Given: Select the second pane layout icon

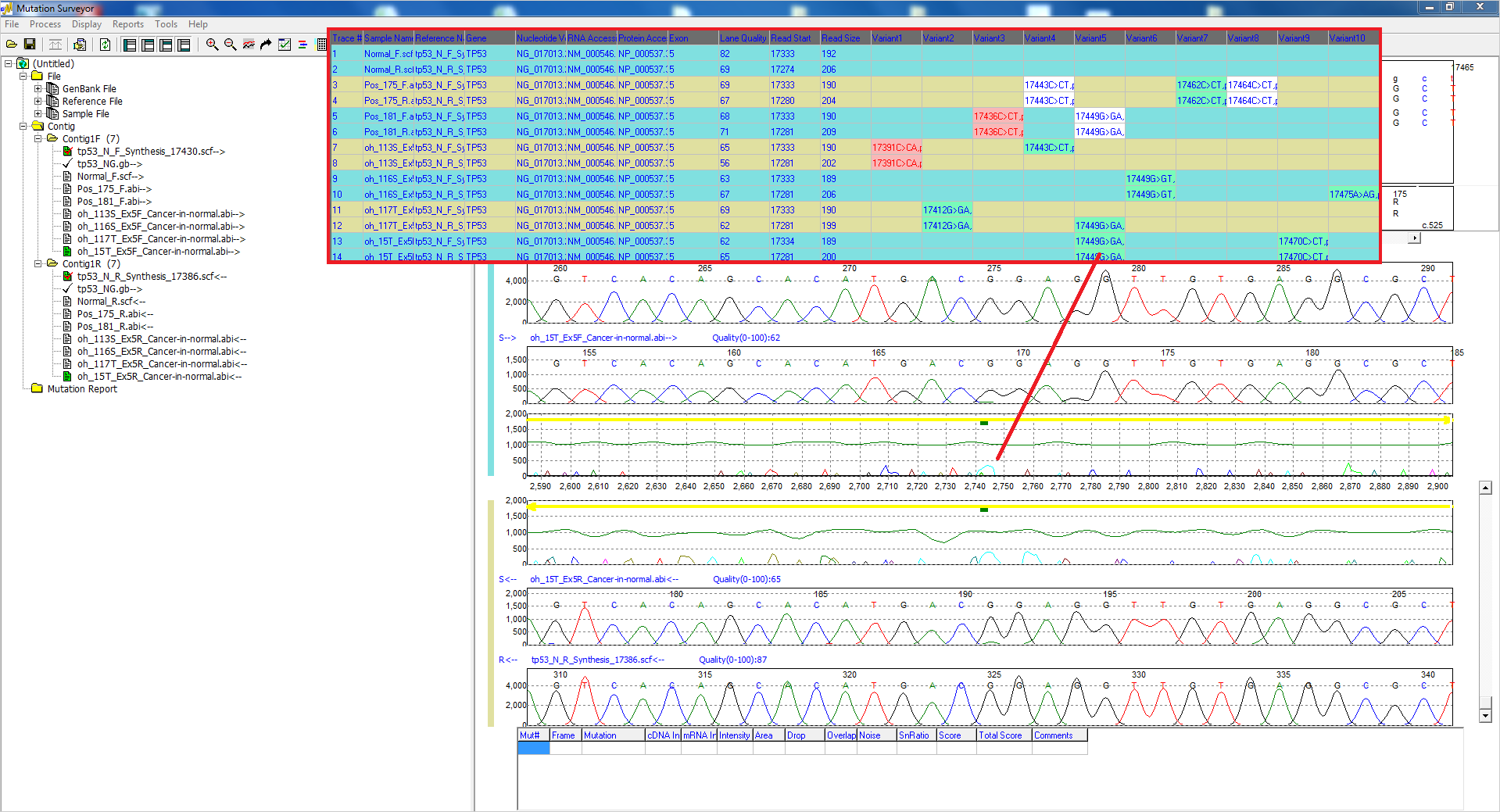Looking at the screenshot, I should 148,45.
